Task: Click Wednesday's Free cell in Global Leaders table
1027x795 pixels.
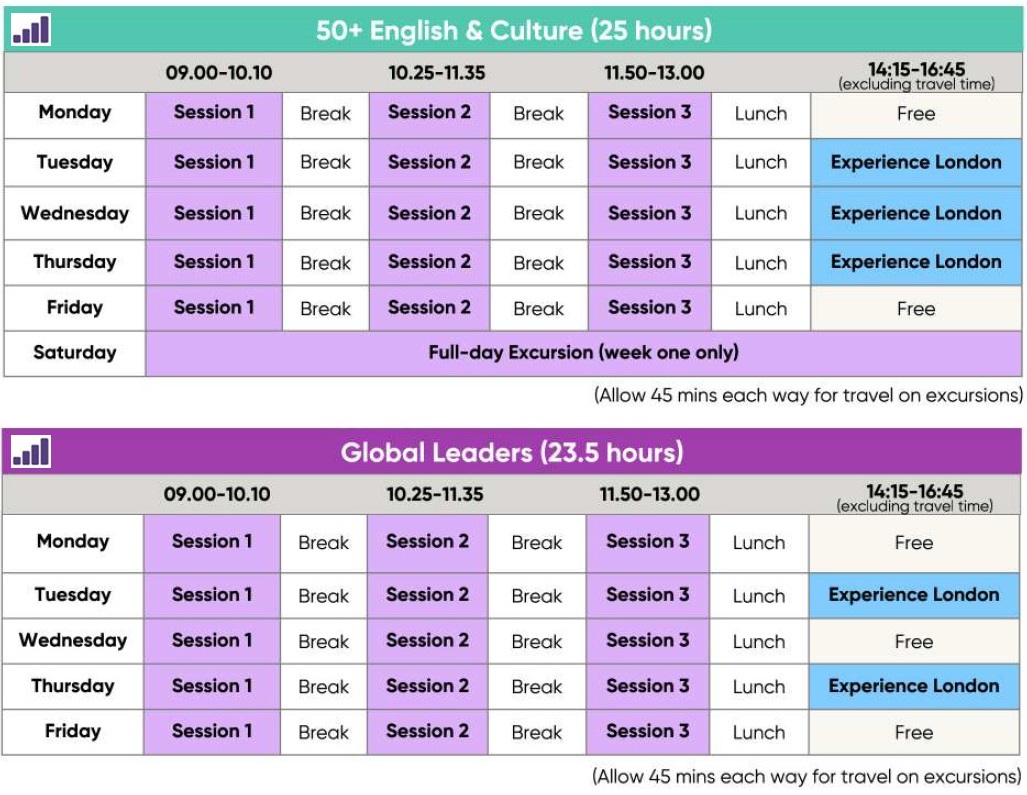Action: tap(913, 642)
